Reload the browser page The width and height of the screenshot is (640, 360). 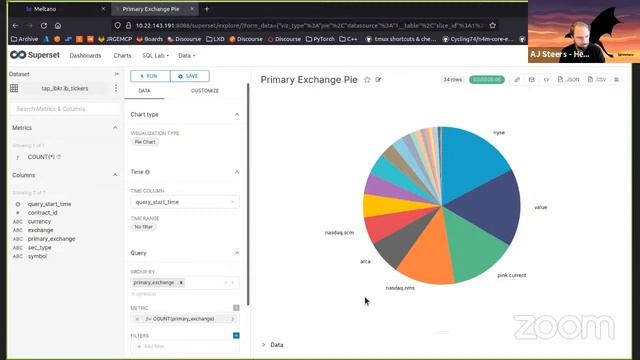pyautogui.click(x=44, y=25)
